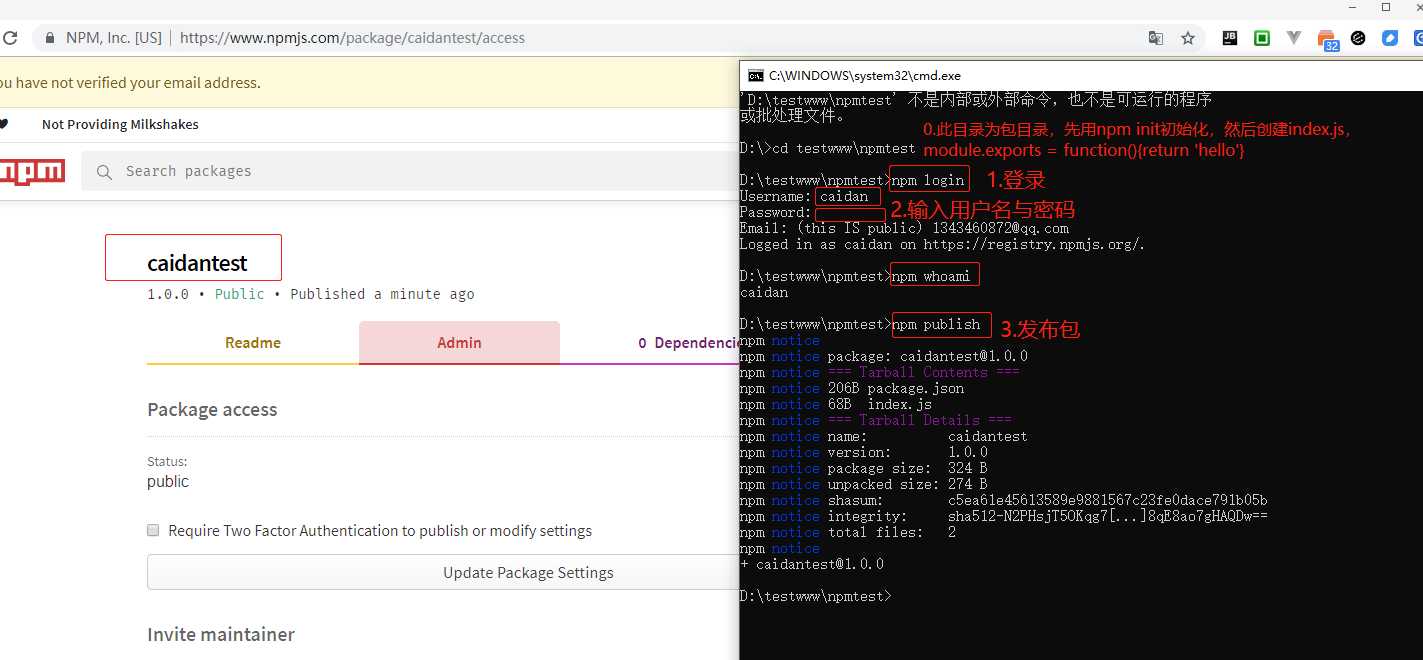Select the Admin tab
The width and height of the screenshot is (1423, 660).
459,342
